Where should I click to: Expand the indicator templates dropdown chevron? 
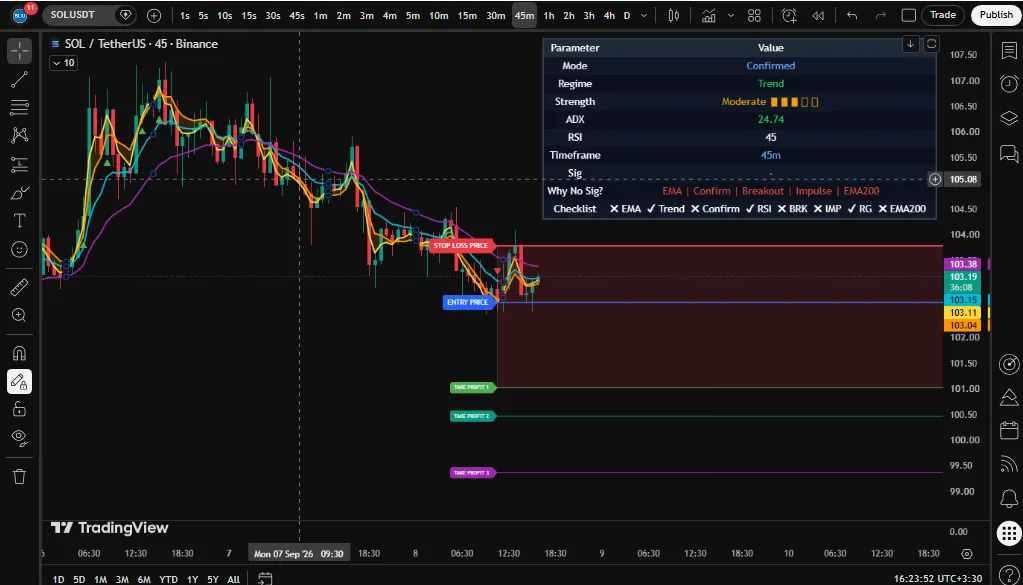click(731, 15)
